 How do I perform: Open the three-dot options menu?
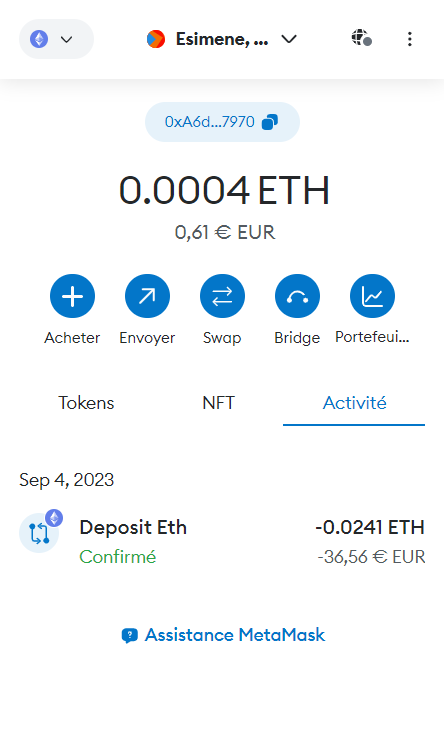coord(410,39)
